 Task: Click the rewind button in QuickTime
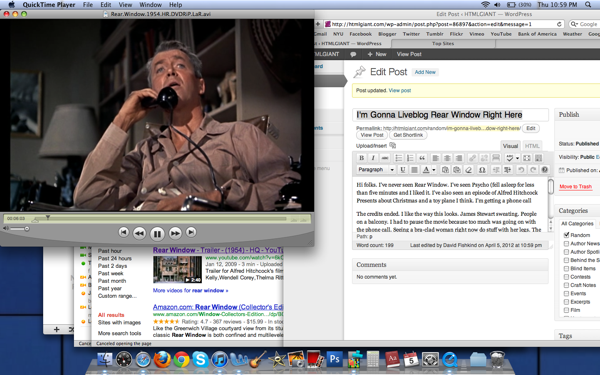click(x=139, y=233)
